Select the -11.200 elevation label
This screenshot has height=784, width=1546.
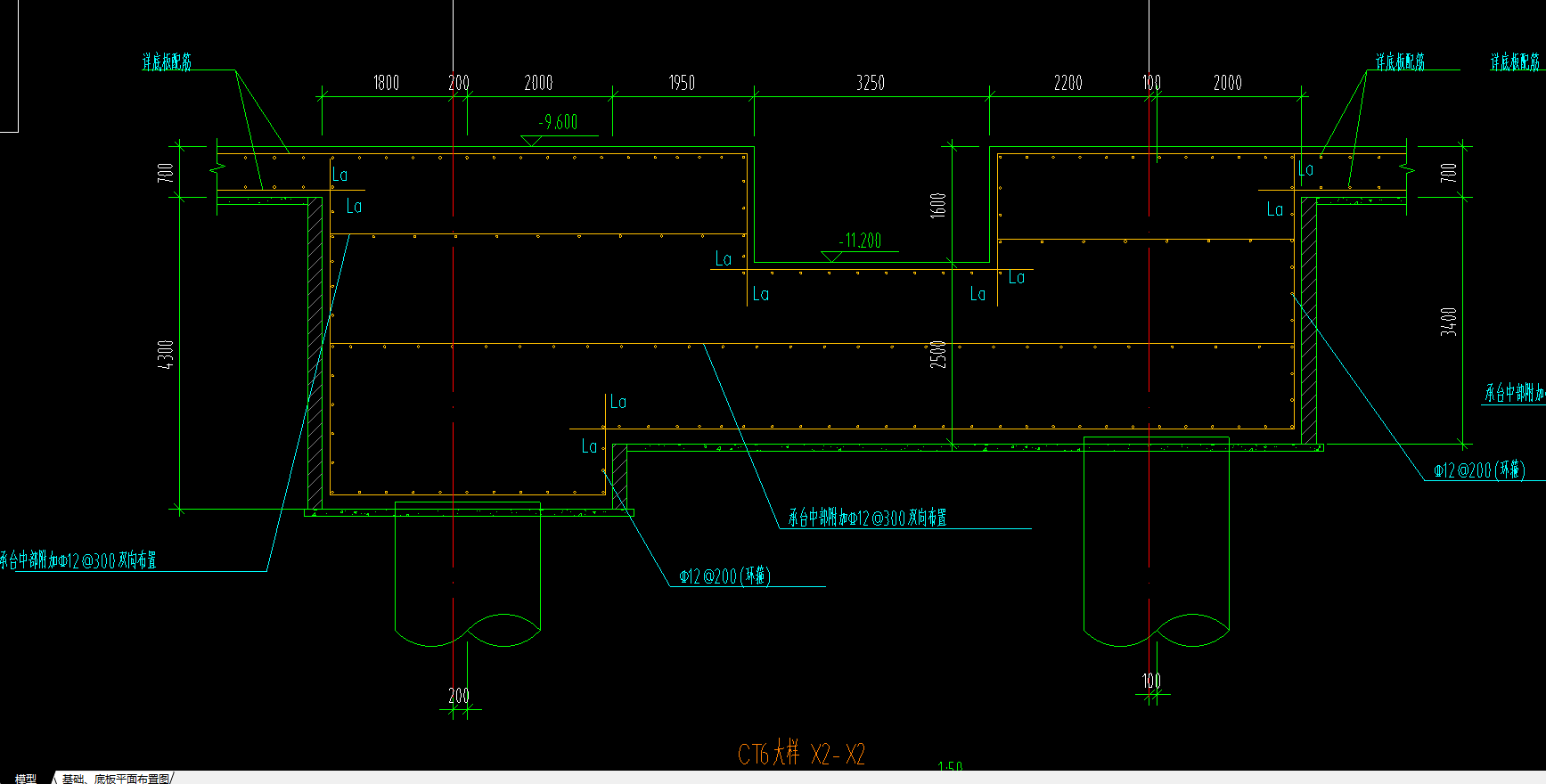(x=860, y=241)
